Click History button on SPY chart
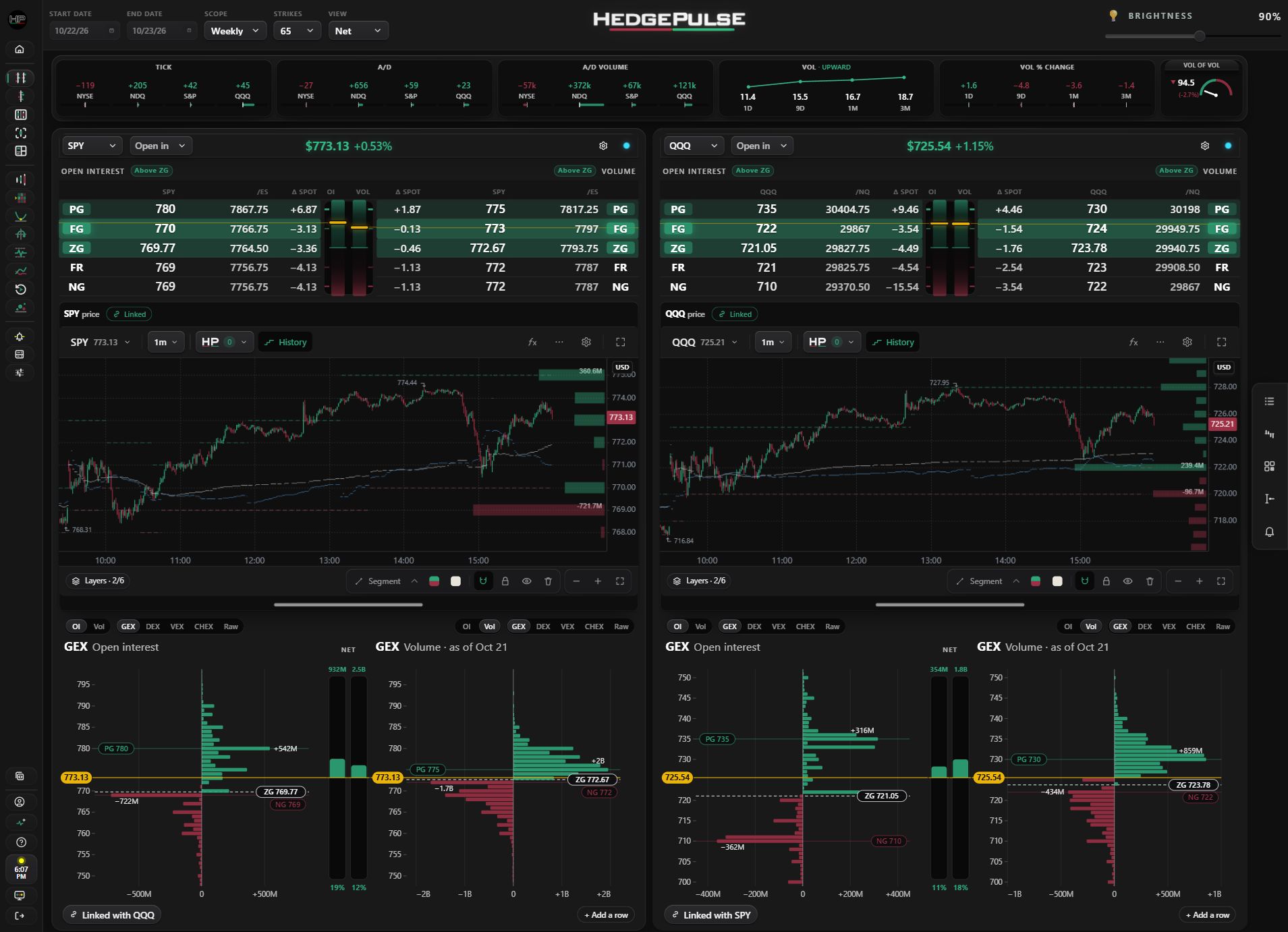 pyautogui.click(x=285, y=342)
